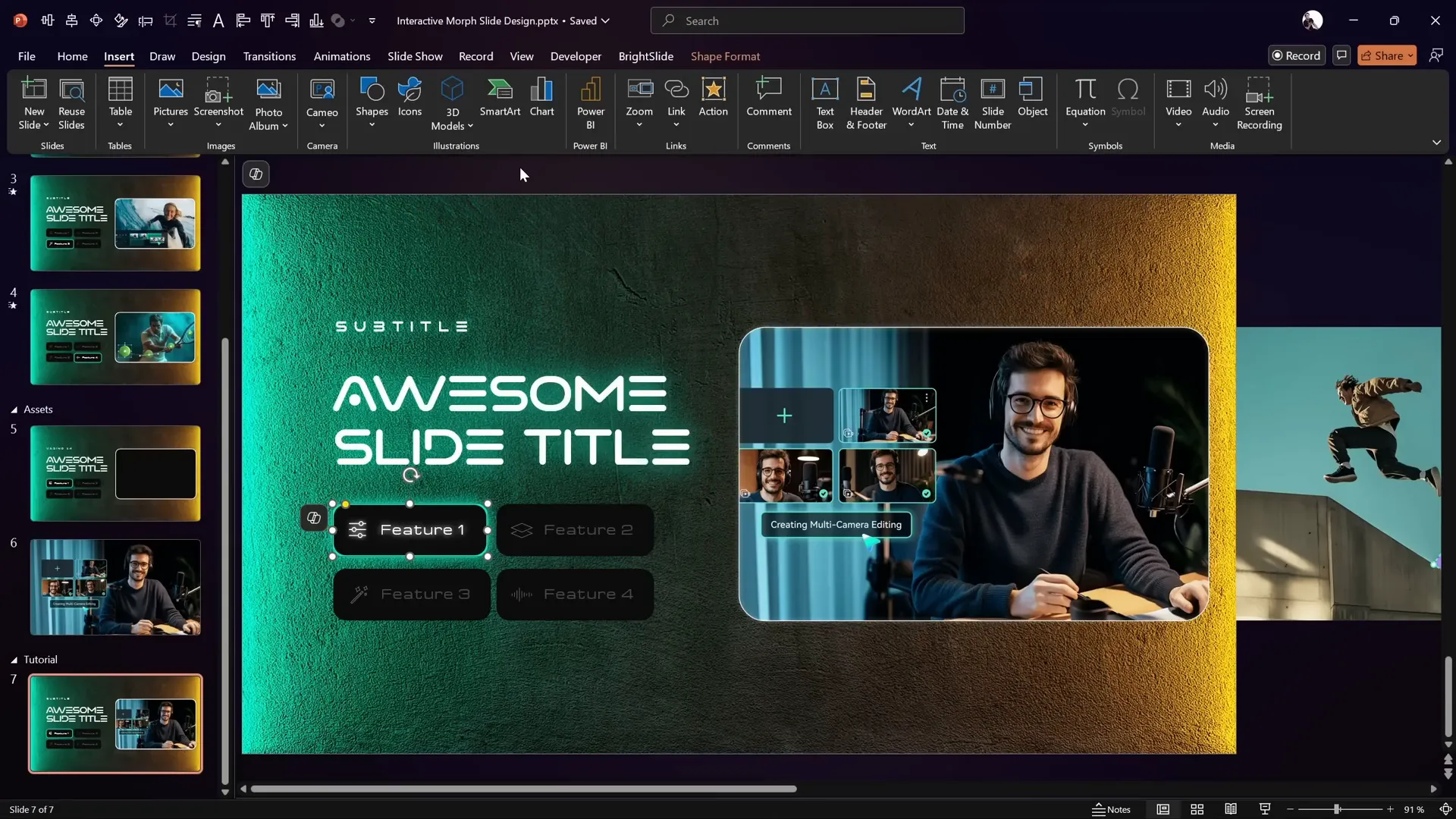Expand the Shapes gallery dropdown

(x=372, y=125)
